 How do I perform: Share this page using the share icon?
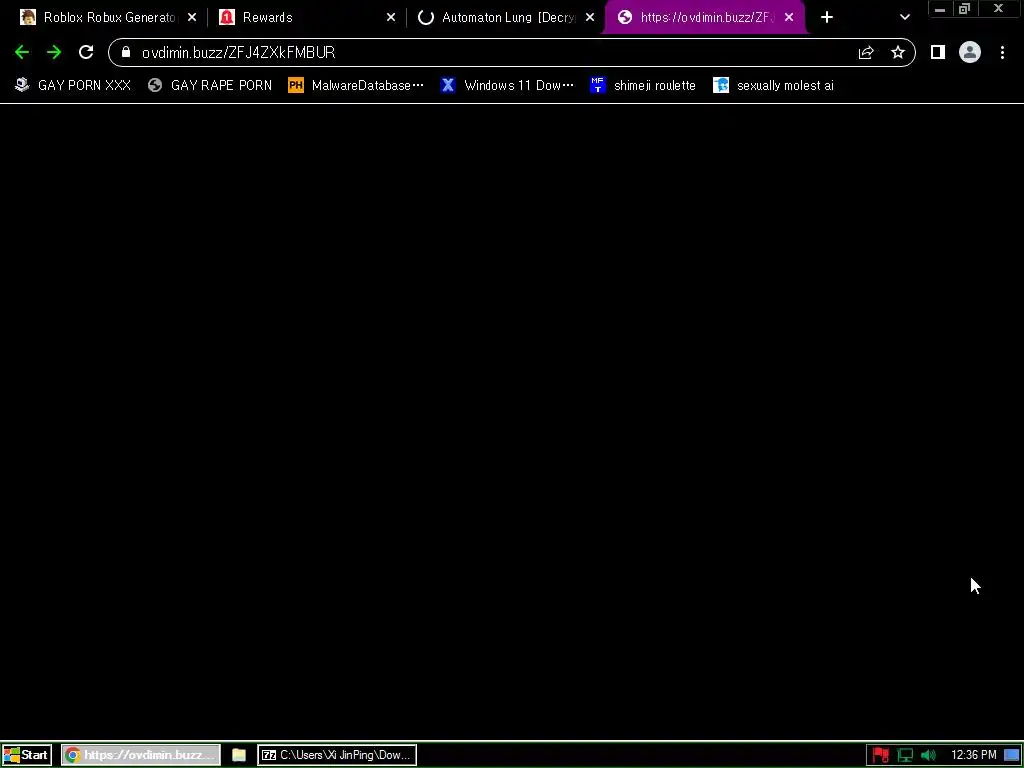click(x=866, y=52)
